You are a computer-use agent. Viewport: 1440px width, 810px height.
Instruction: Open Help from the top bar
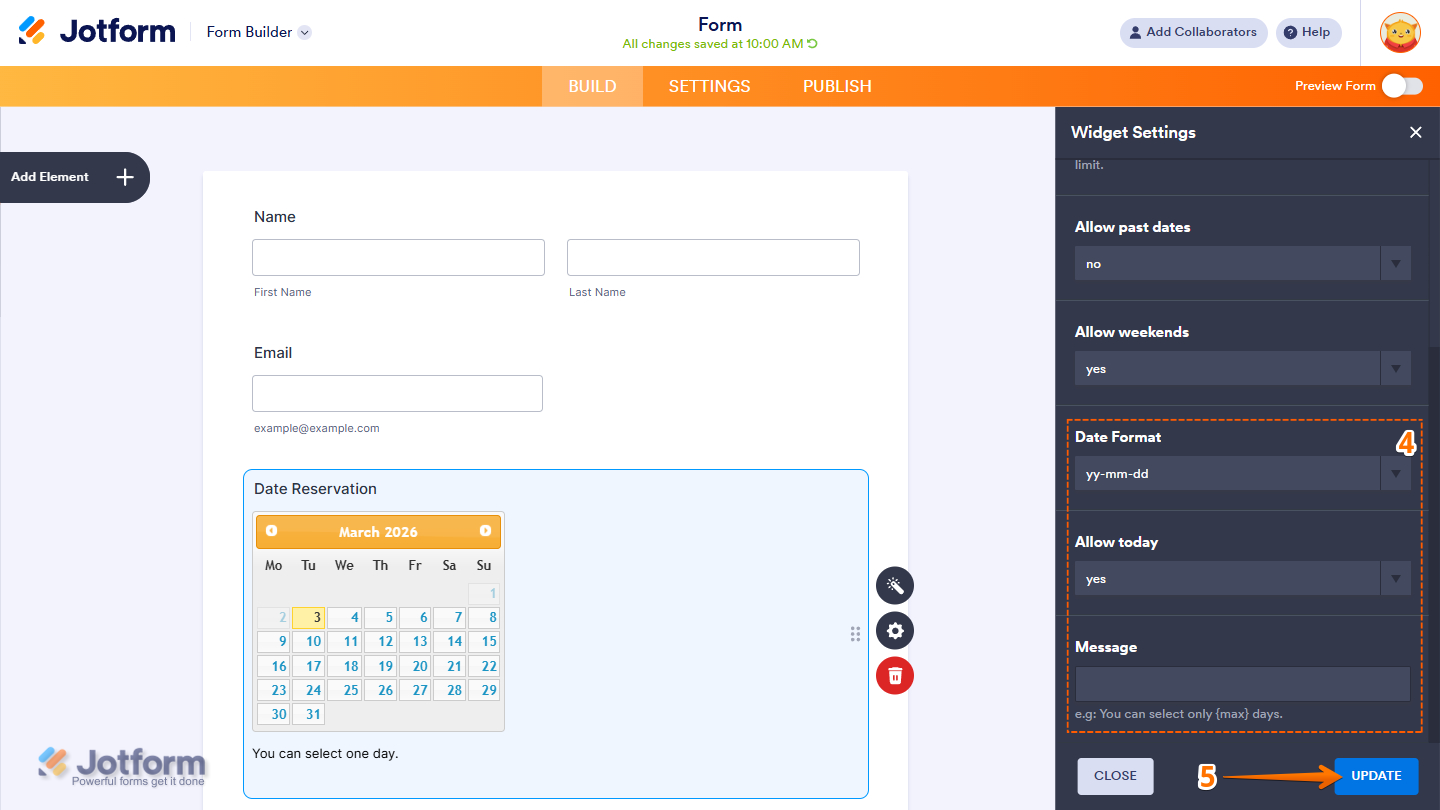tap(1308, 32)
